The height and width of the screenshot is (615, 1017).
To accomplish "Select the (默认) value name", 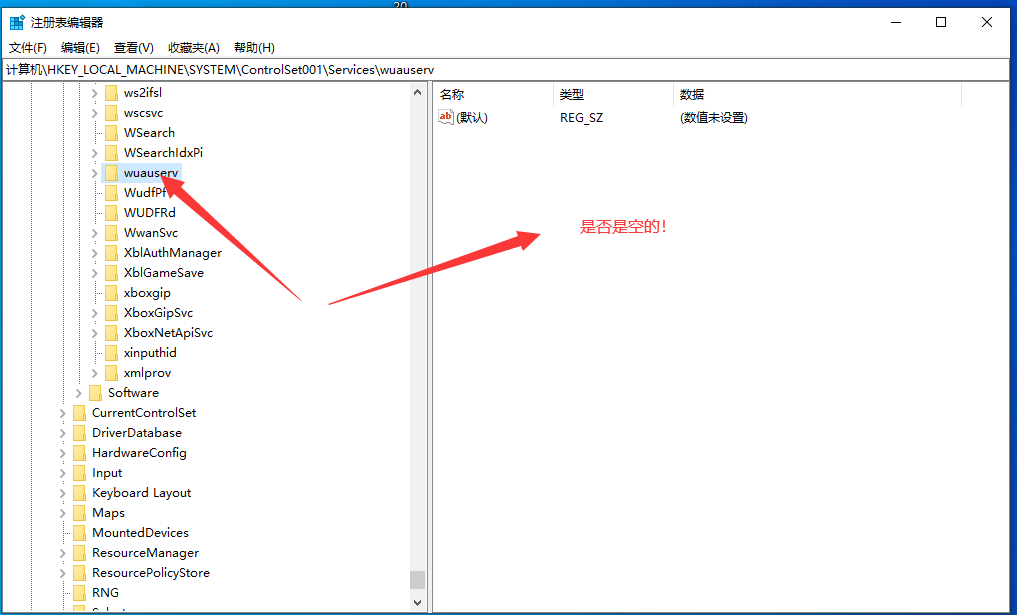I will [472, 118].
